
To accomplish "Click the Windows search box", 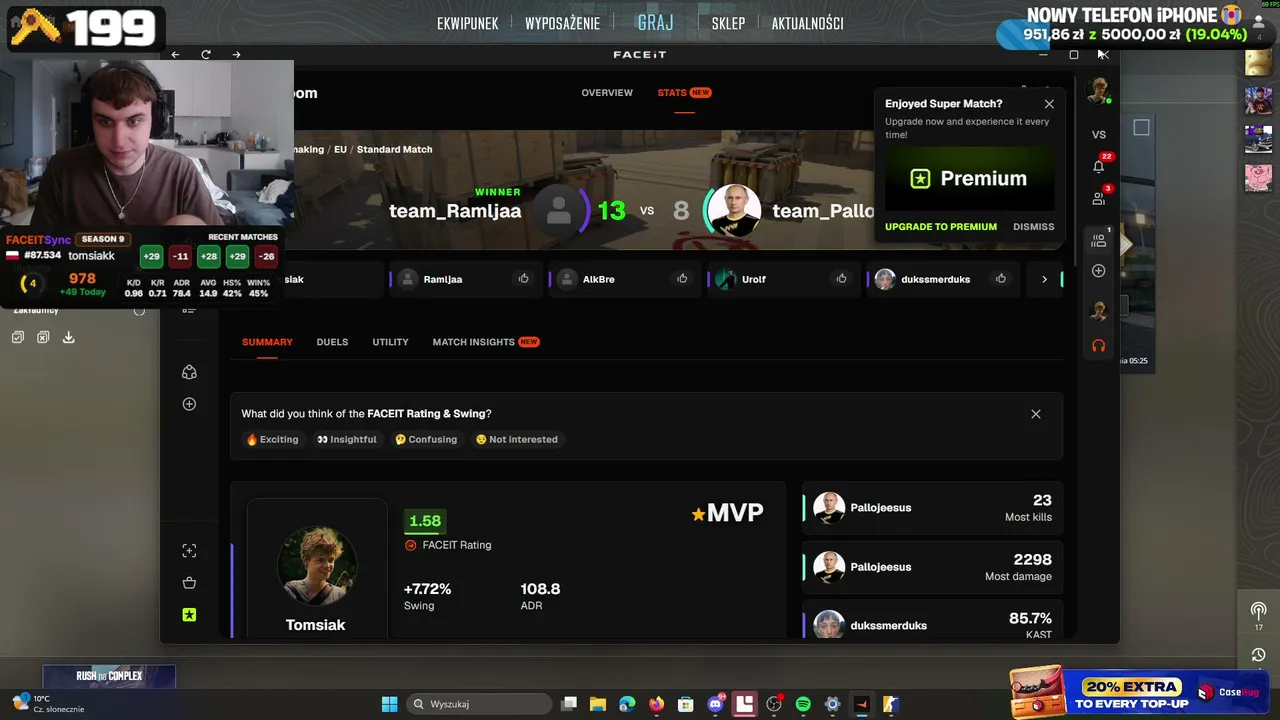I will 480,704.
